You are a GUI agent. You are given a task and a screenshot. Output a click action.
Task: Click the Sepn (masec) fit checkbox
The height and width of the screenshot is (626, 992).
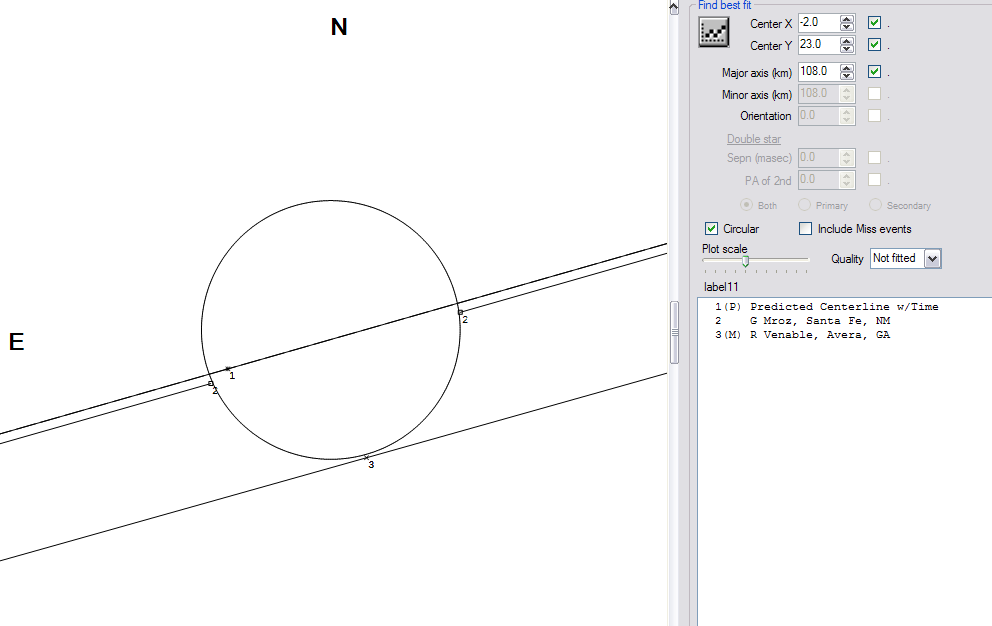pos(874,158)
